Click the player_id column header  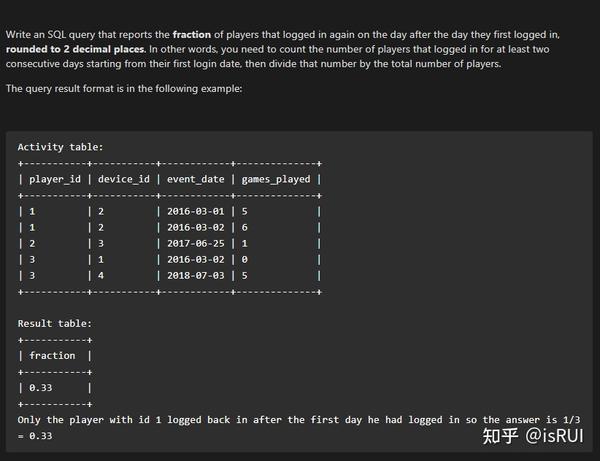tap(53, 179)
